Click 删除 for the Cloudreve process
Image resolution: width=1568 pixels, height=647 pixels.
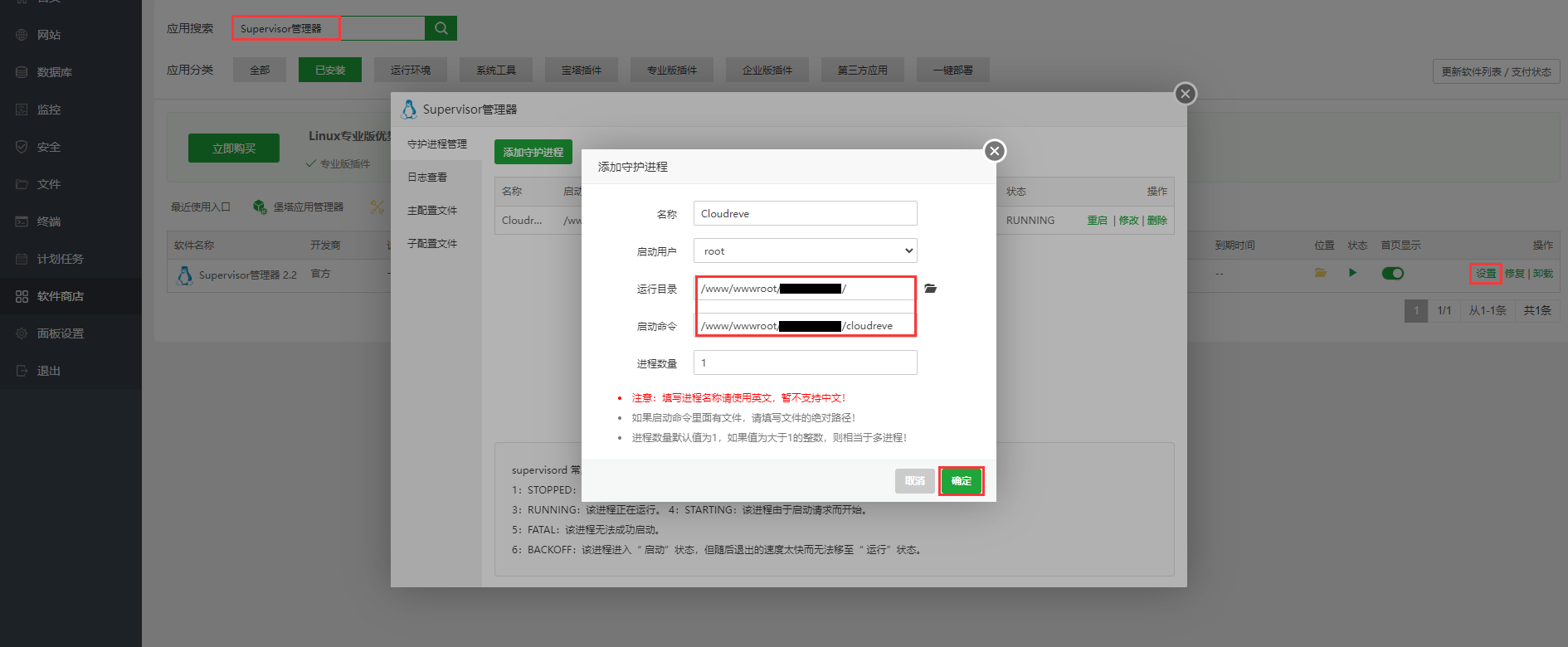pyautogui.click(x=1157, y=221)
